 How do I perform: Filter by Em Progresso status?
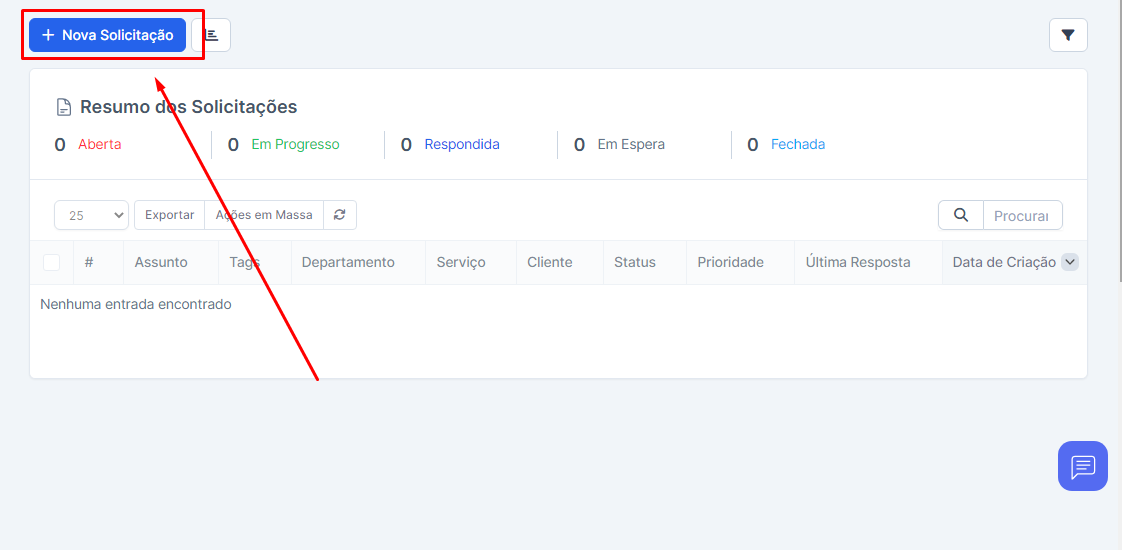click(295, 144)
